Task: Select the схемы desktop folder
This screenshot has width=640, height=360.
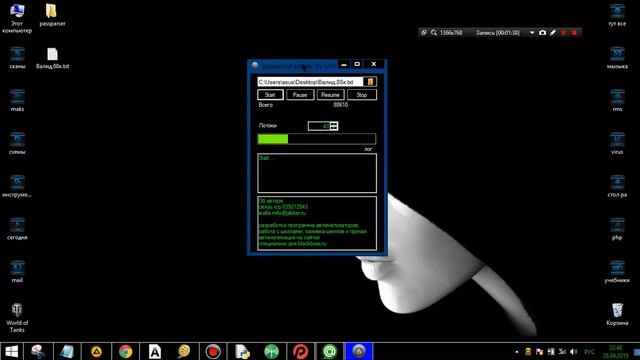Action: (17, 143)
